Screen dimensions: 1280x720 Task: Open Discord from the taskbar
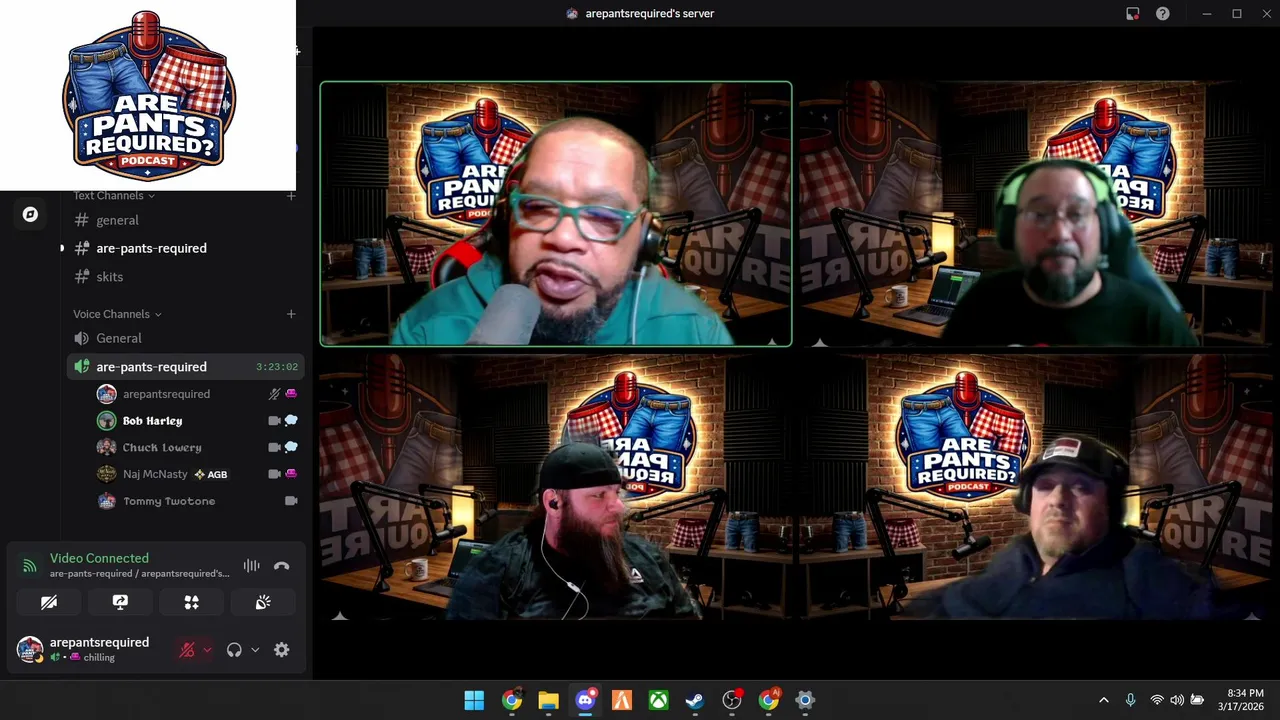point(585,700)
